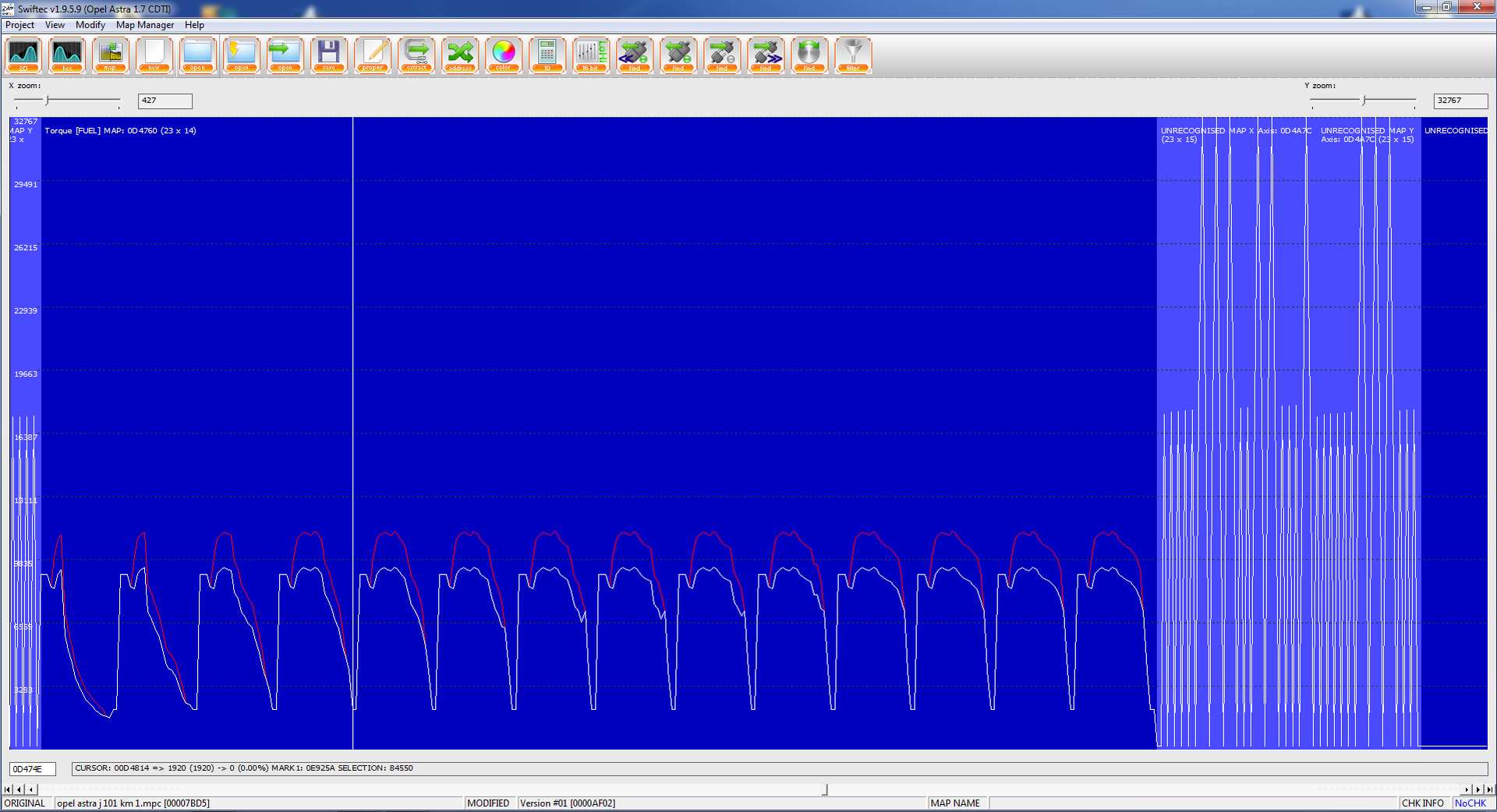Click the lightning folder 'open' icon
The image size is (1497, 812).
[x=242, y=55]
